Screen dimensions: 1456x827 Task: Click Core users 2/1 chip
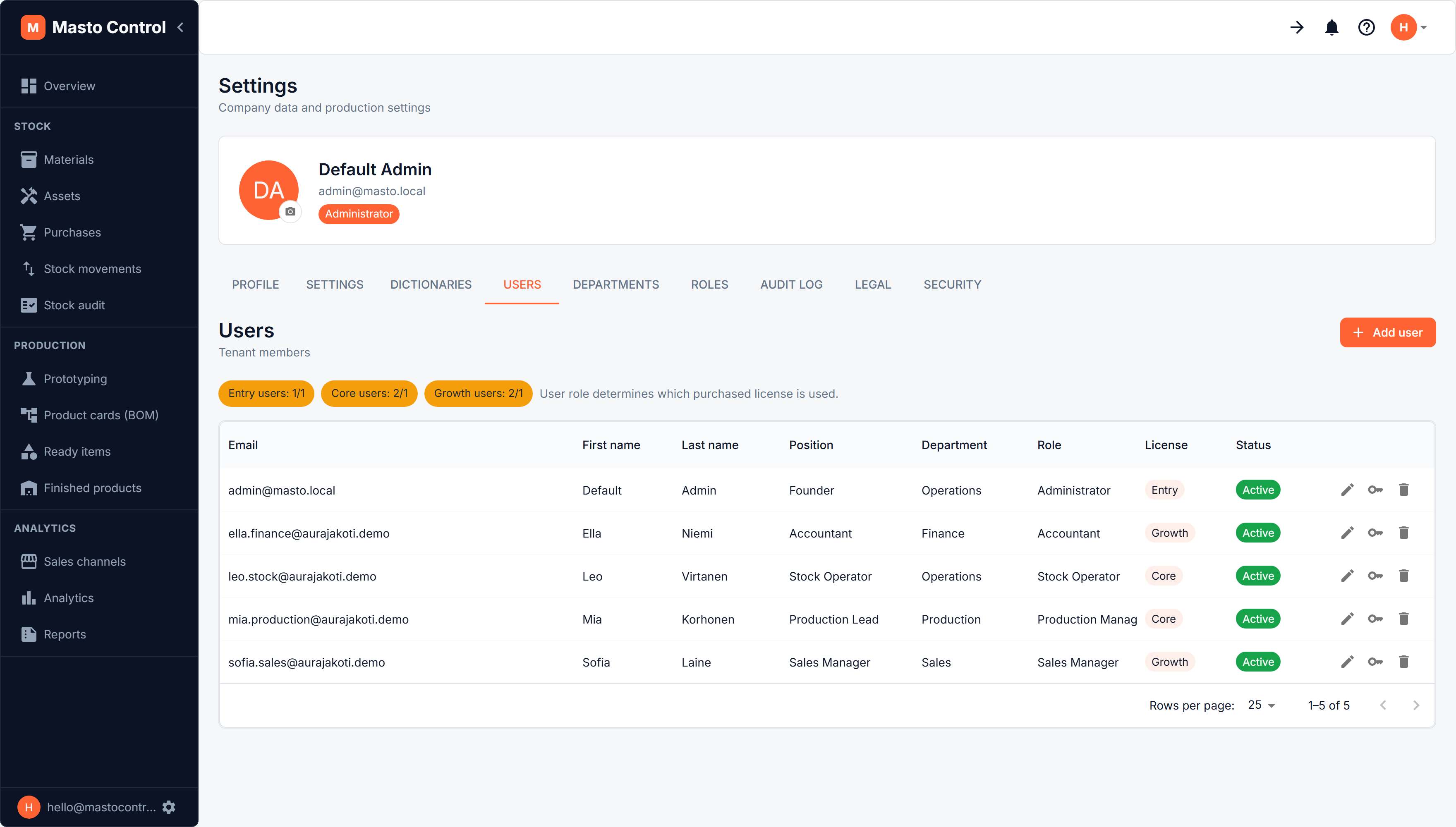(x=369, y=393)
